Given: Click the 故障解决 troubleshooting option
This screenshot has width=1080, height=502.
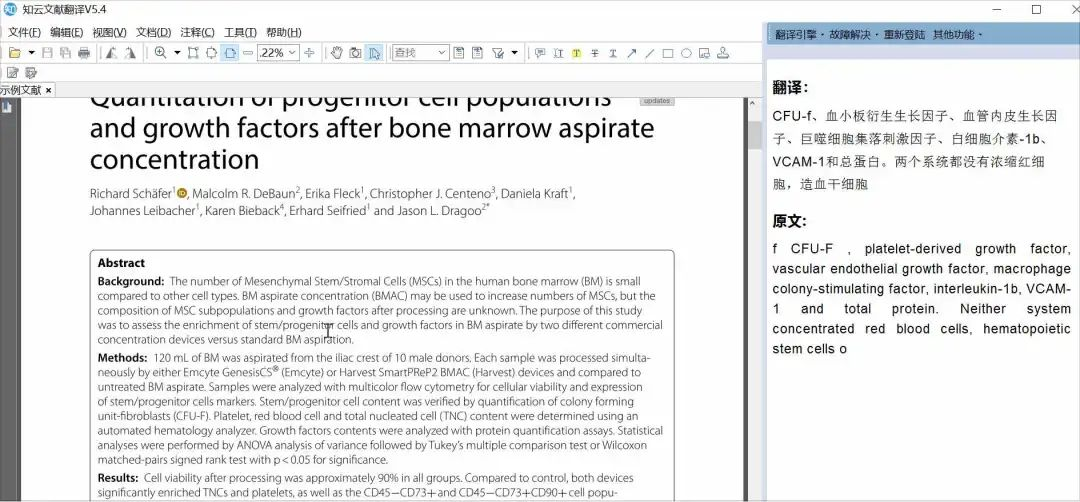Looking at the screenshot, I should (x=849, y=34).
